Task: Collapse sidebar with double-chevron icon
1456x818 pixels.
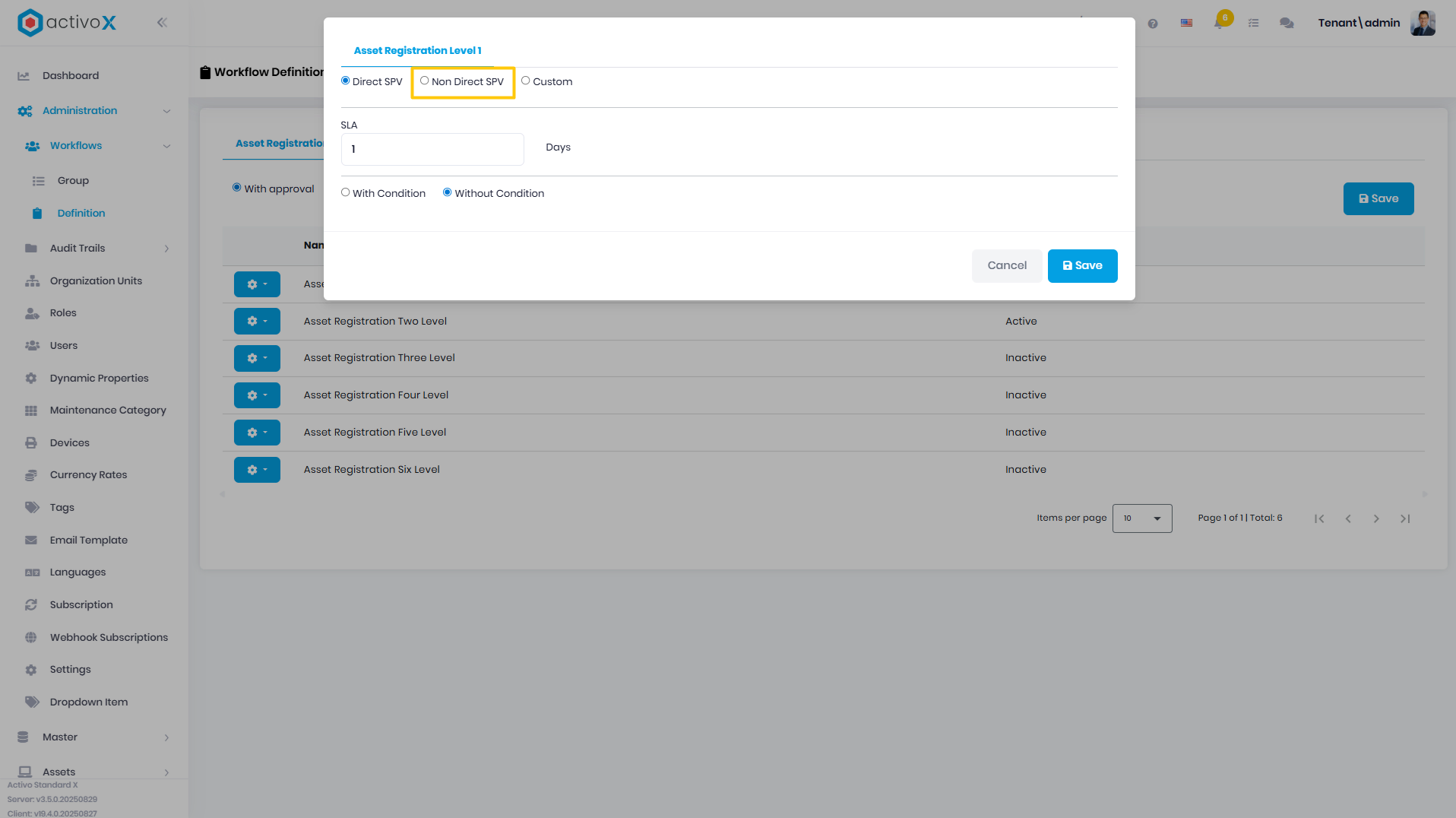Action: pyautogui.click(x=162, y=23)
